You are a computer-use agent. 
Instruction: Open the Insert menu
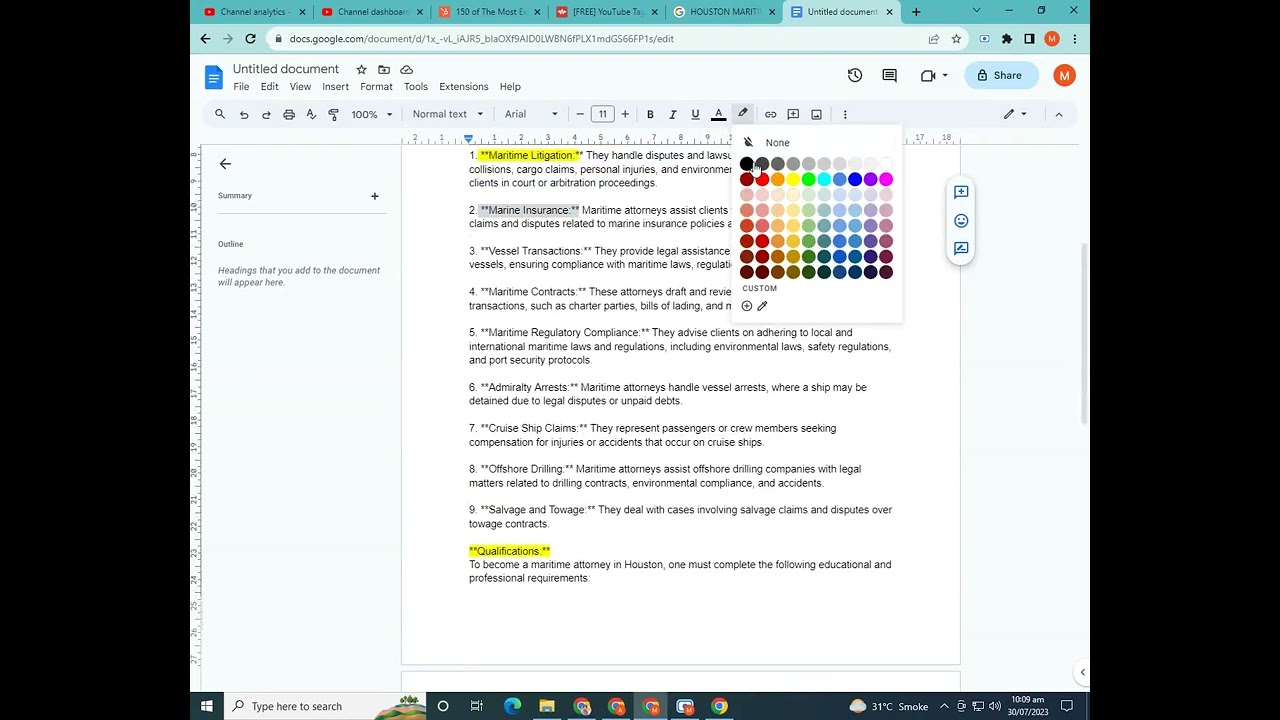click(335, 87)
